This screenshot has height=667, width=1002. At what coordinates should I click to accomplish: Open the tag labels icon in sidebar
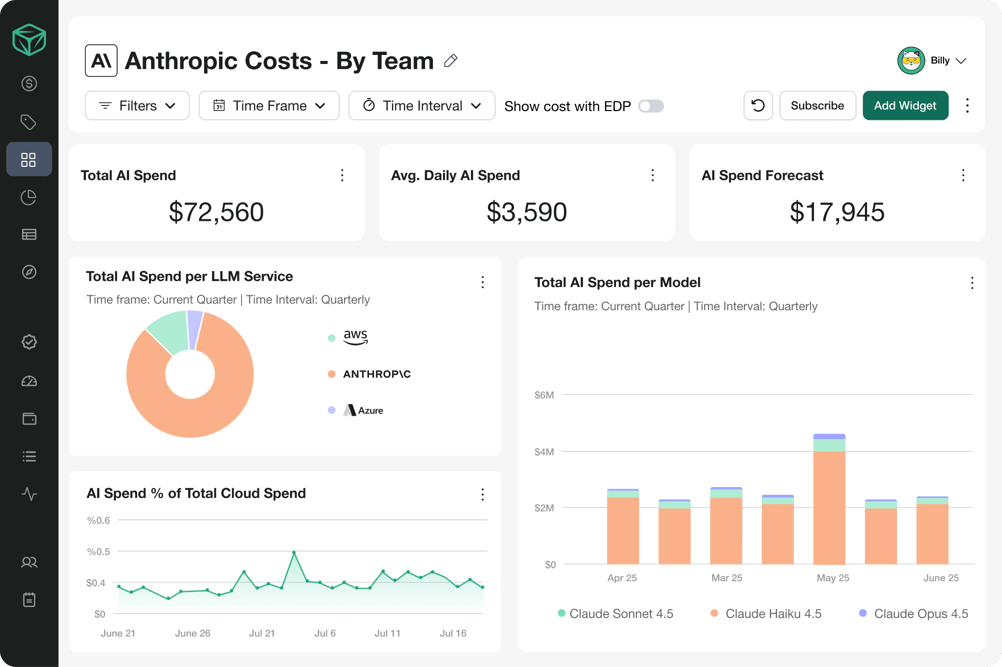(x=29, y=122)
